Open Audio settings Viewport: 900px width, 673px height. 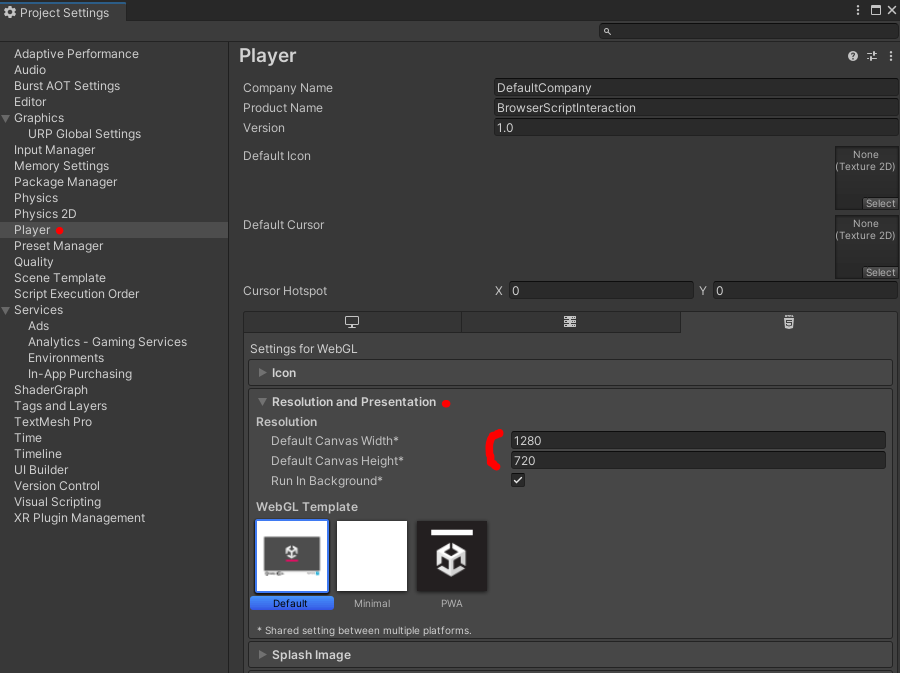30,70
